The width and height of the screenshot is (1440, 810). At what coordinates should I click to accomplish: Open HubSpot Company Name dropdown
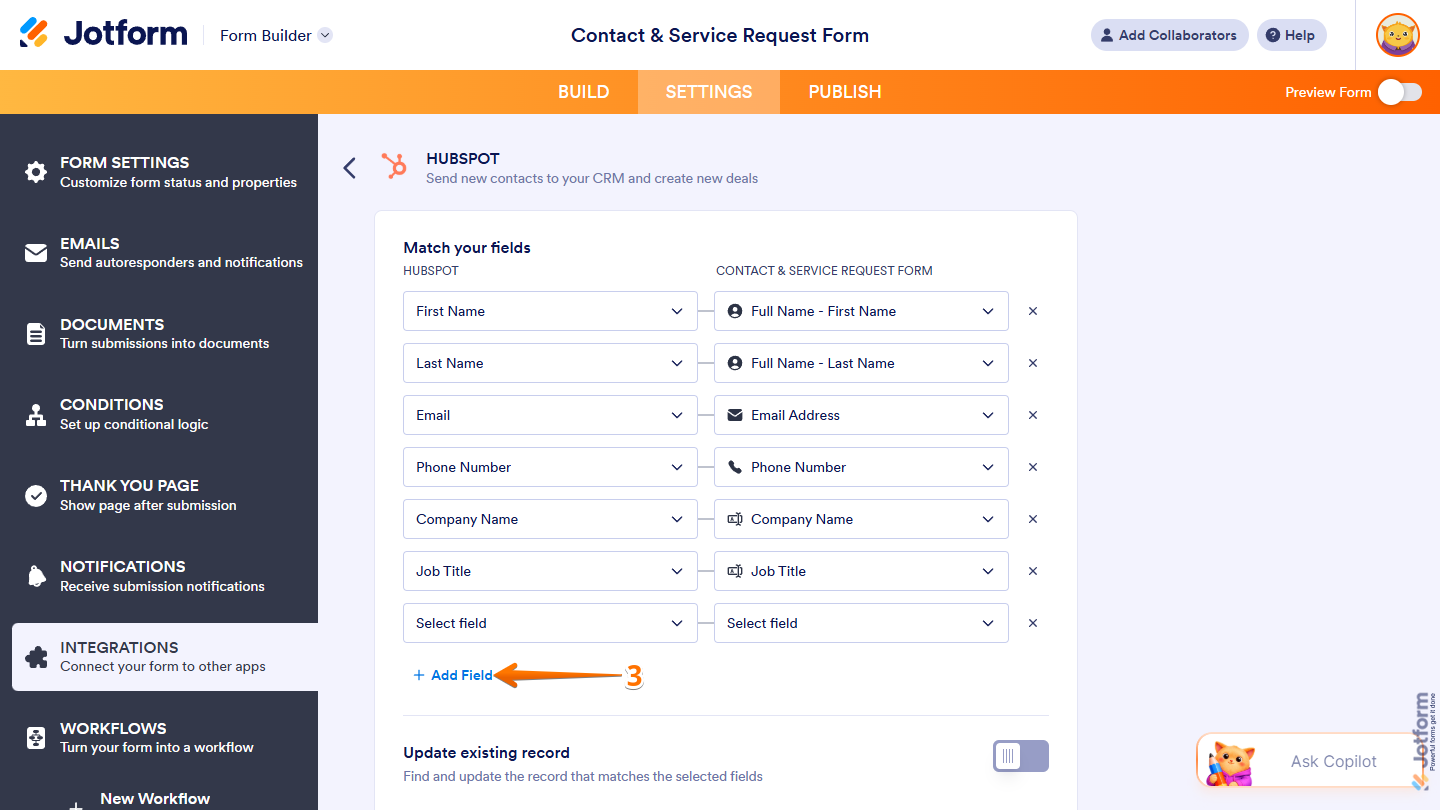[550, 519]
